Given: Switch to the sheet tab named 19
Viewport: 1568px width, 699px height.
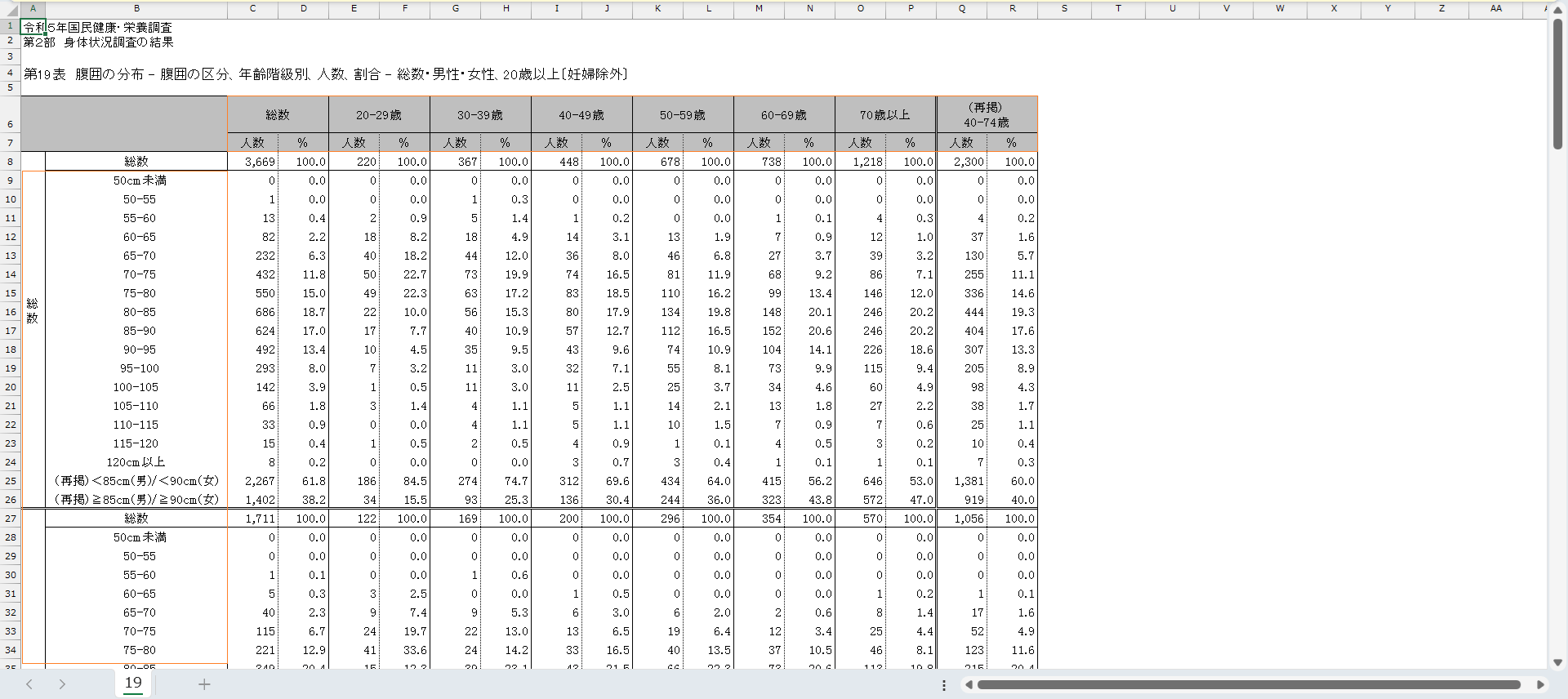Looking at the screenshot, I should click(x=133, y=683).
